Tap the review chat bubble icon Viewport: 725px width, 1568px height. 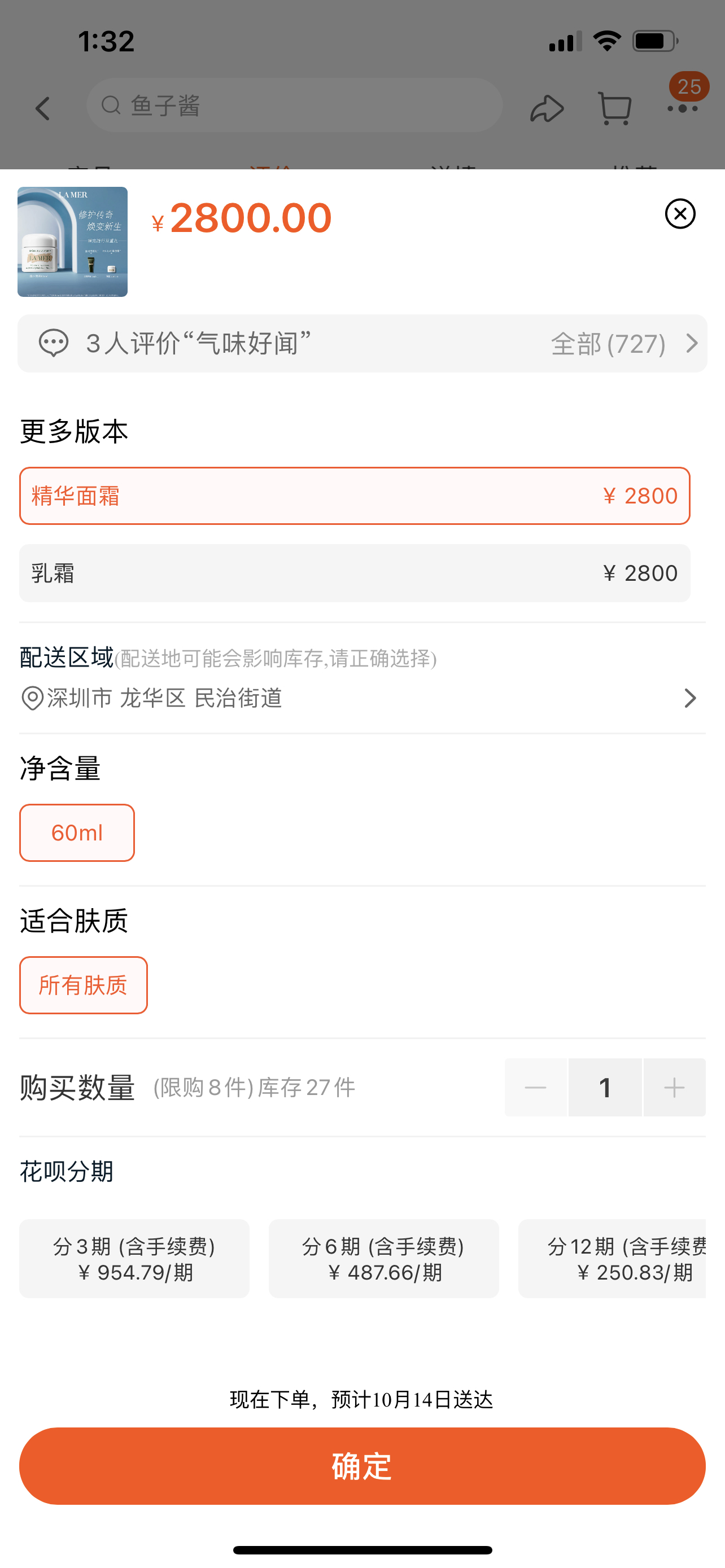point(54,343)
